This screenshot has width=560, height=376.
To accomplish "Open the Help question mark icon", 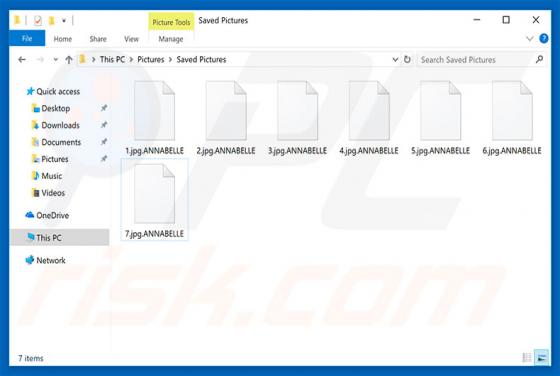I will pos(544,39).
